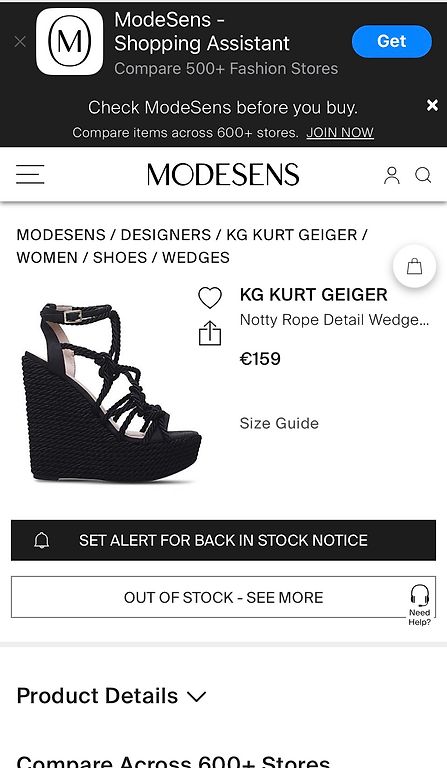The image size is (447, 768).
Task: Tap the ModeSens app logo icon
Action: tap(70, 42)
